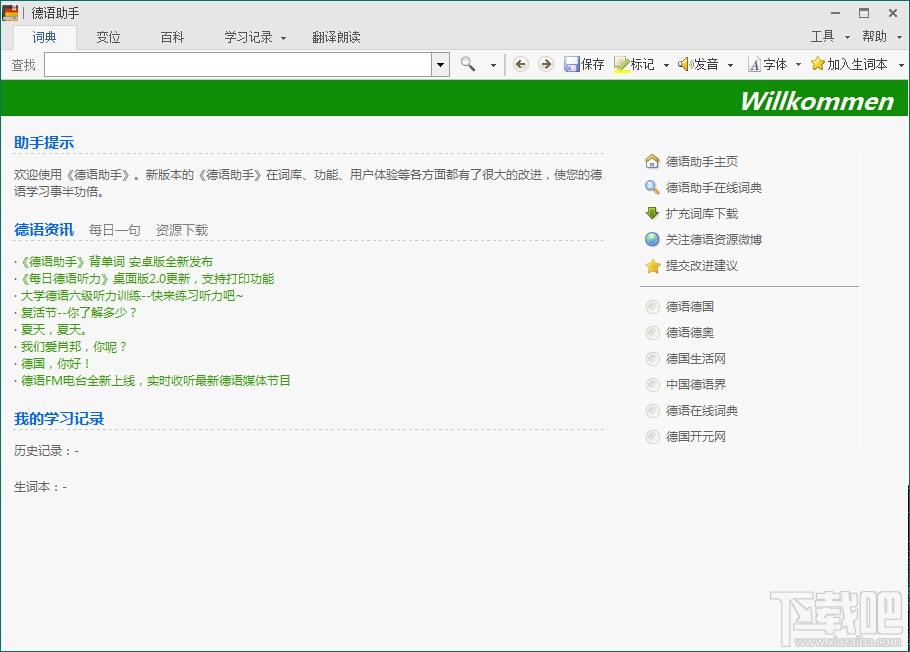Switch to the 每日一句 section tab
Viewport: 910px width, 652px height.
coord(115,230)
